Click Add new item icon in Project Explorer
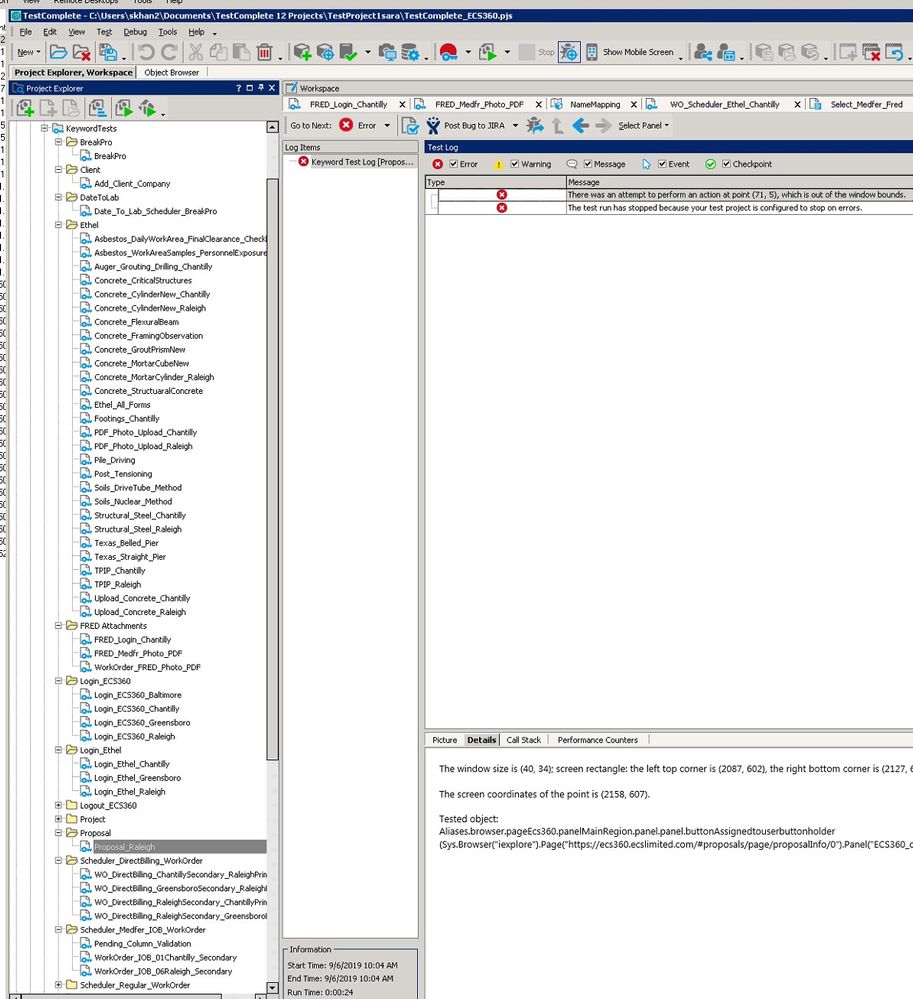 point(25,108)
